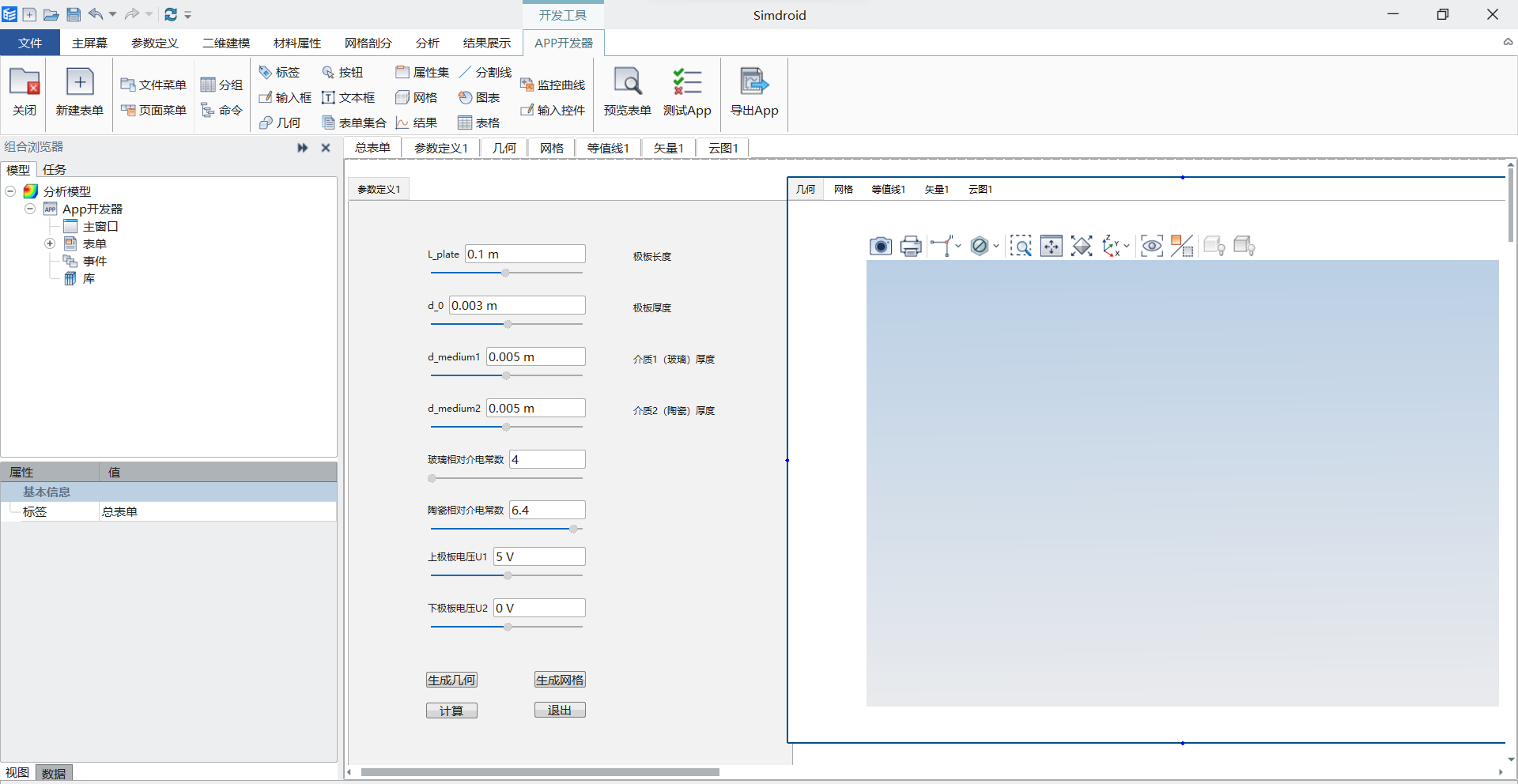Insert a 文本框 text box control
The height and width of the screenshot is (784, 1518).
click(x=349, y=97)
